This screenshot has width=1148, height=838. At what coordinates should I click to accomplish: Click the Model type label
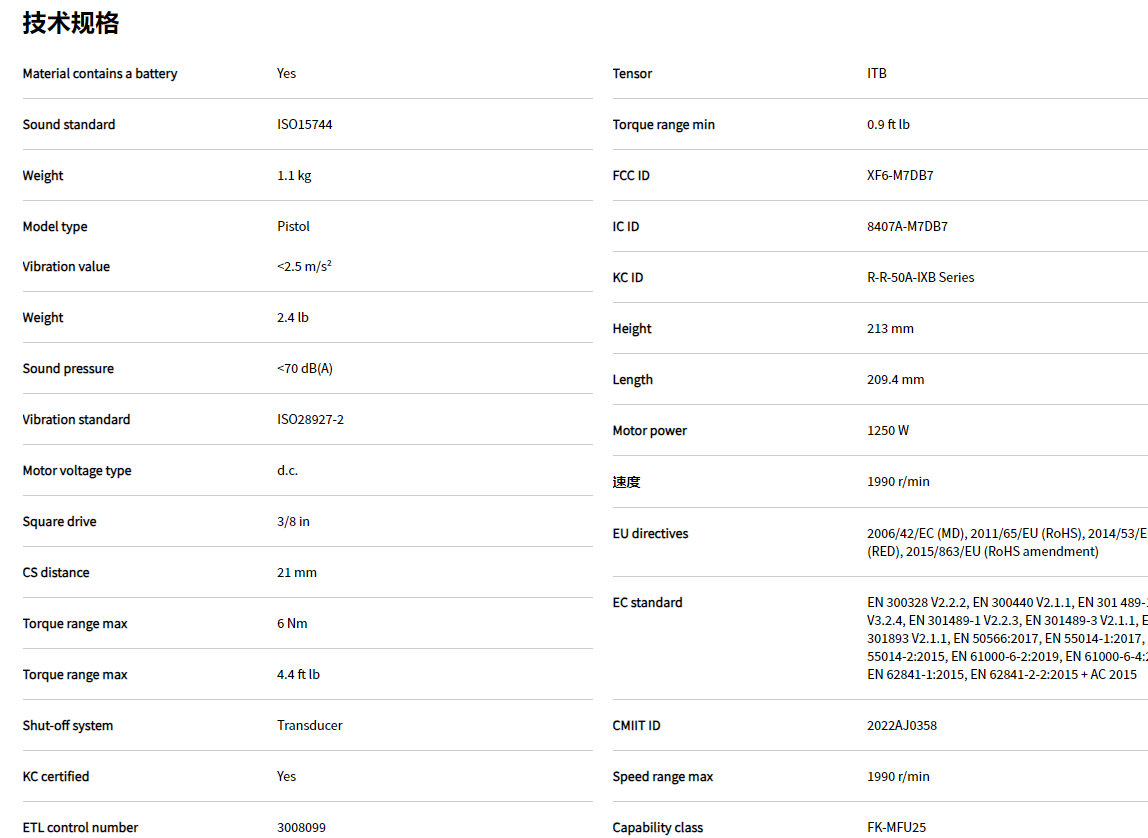click(x=55, y=227)
